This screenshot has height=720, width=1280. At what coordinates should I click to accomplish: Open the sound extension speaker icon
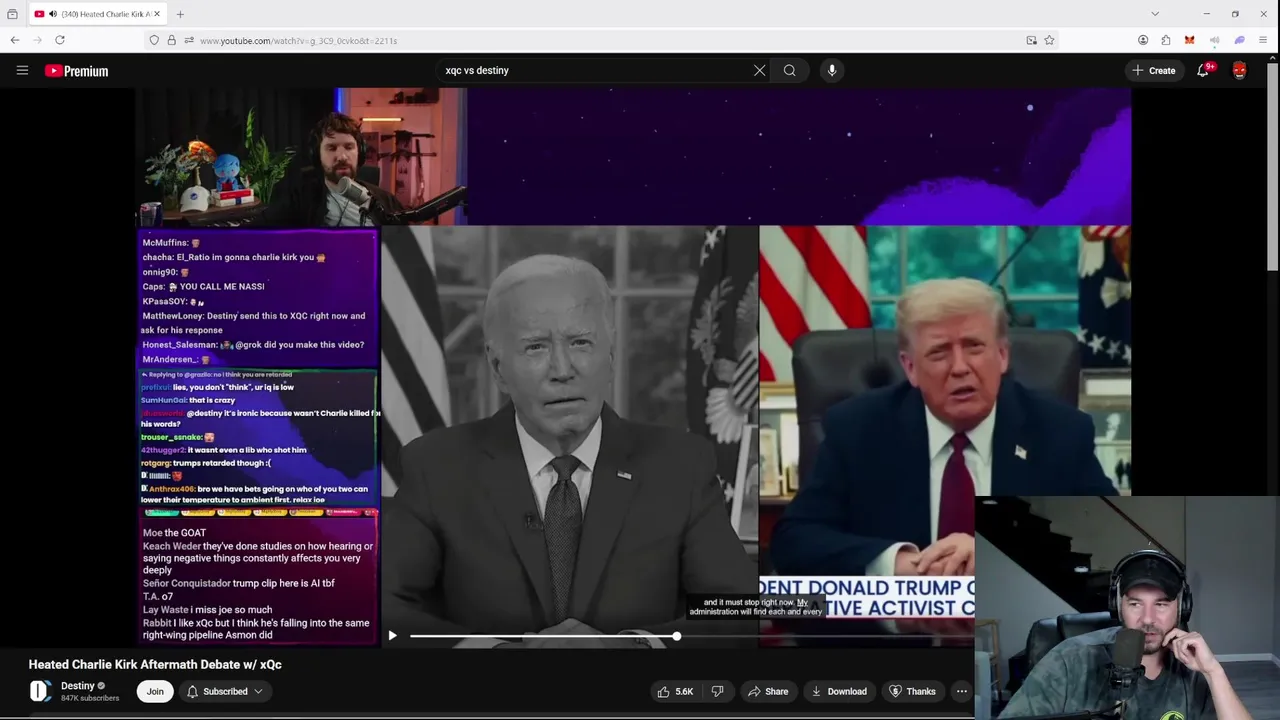coord(1214,40)
